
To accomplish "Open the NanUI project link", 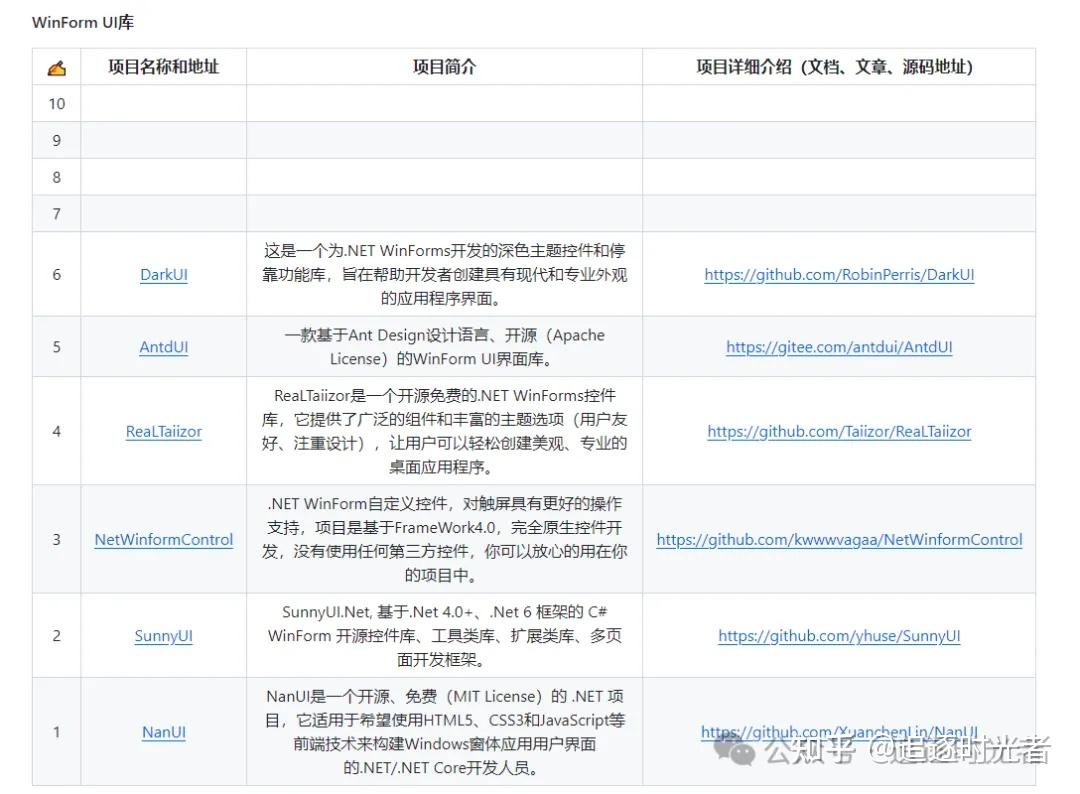I will (163, 732).
